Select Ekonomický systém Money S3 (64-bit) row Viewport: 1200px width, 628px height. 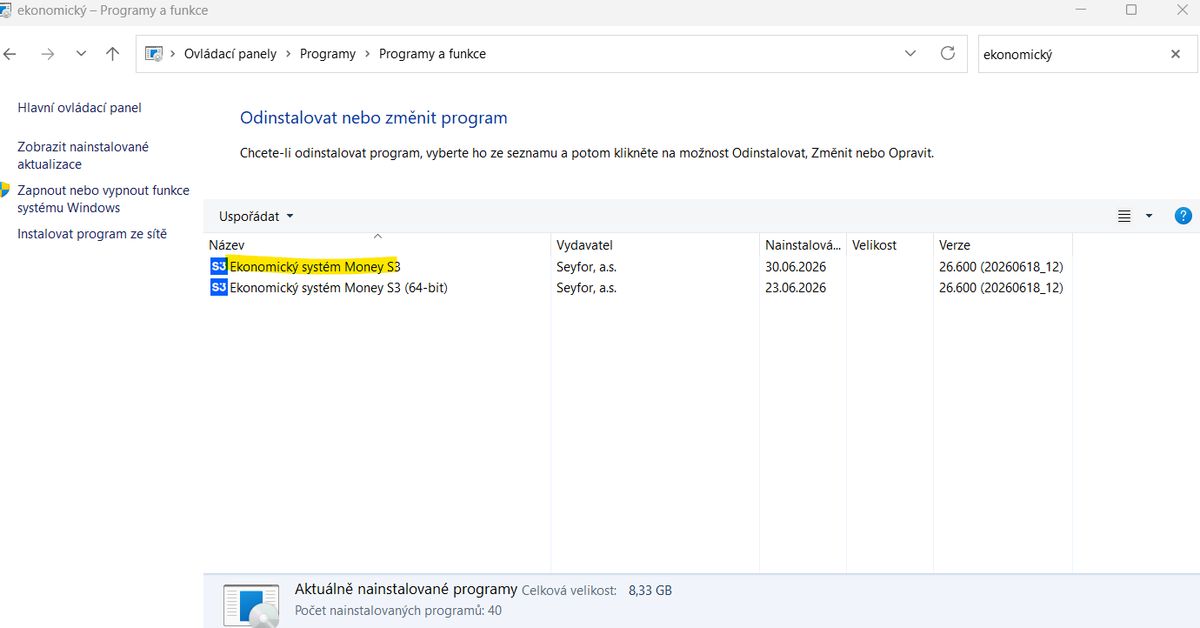(638, 287)
